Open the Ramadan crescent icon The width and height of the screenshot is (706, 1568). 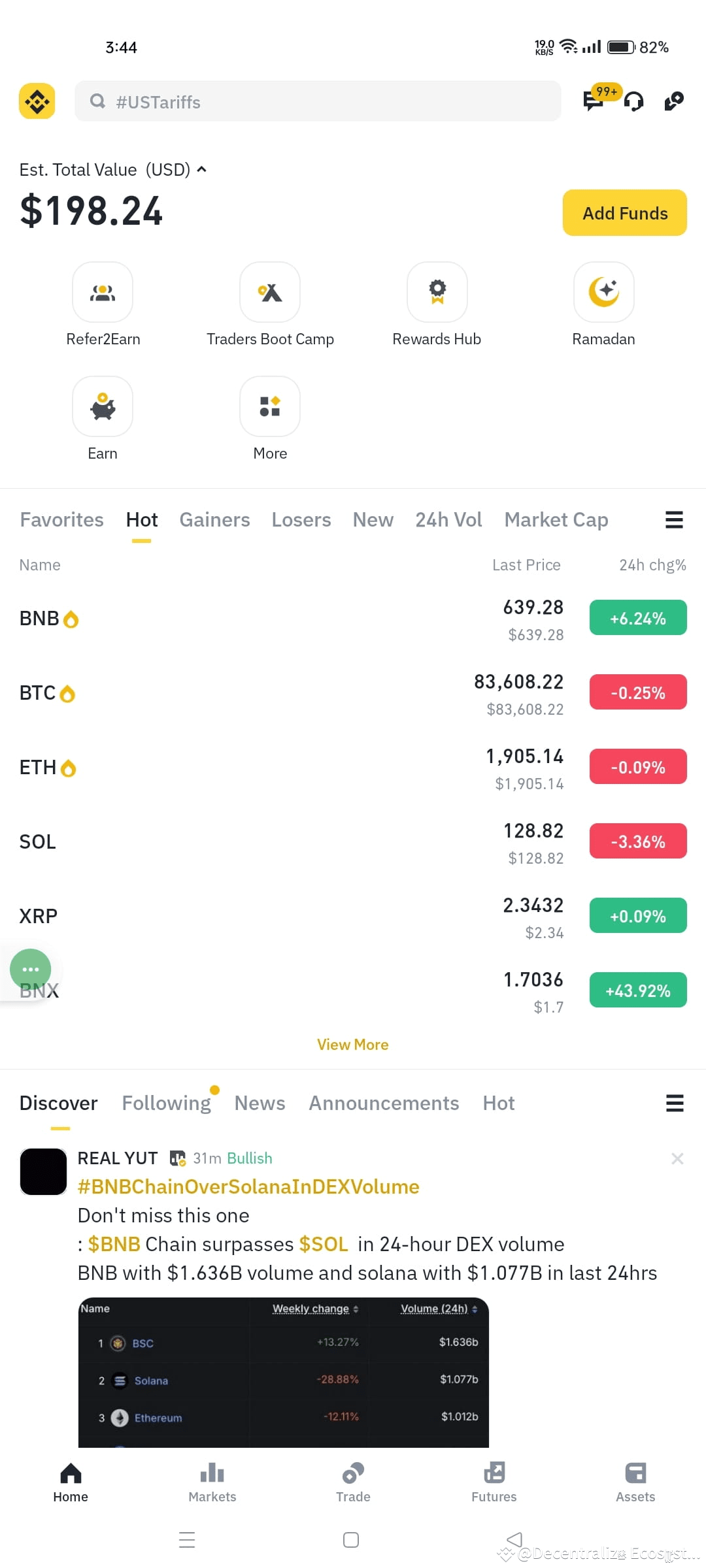[604, 292]
